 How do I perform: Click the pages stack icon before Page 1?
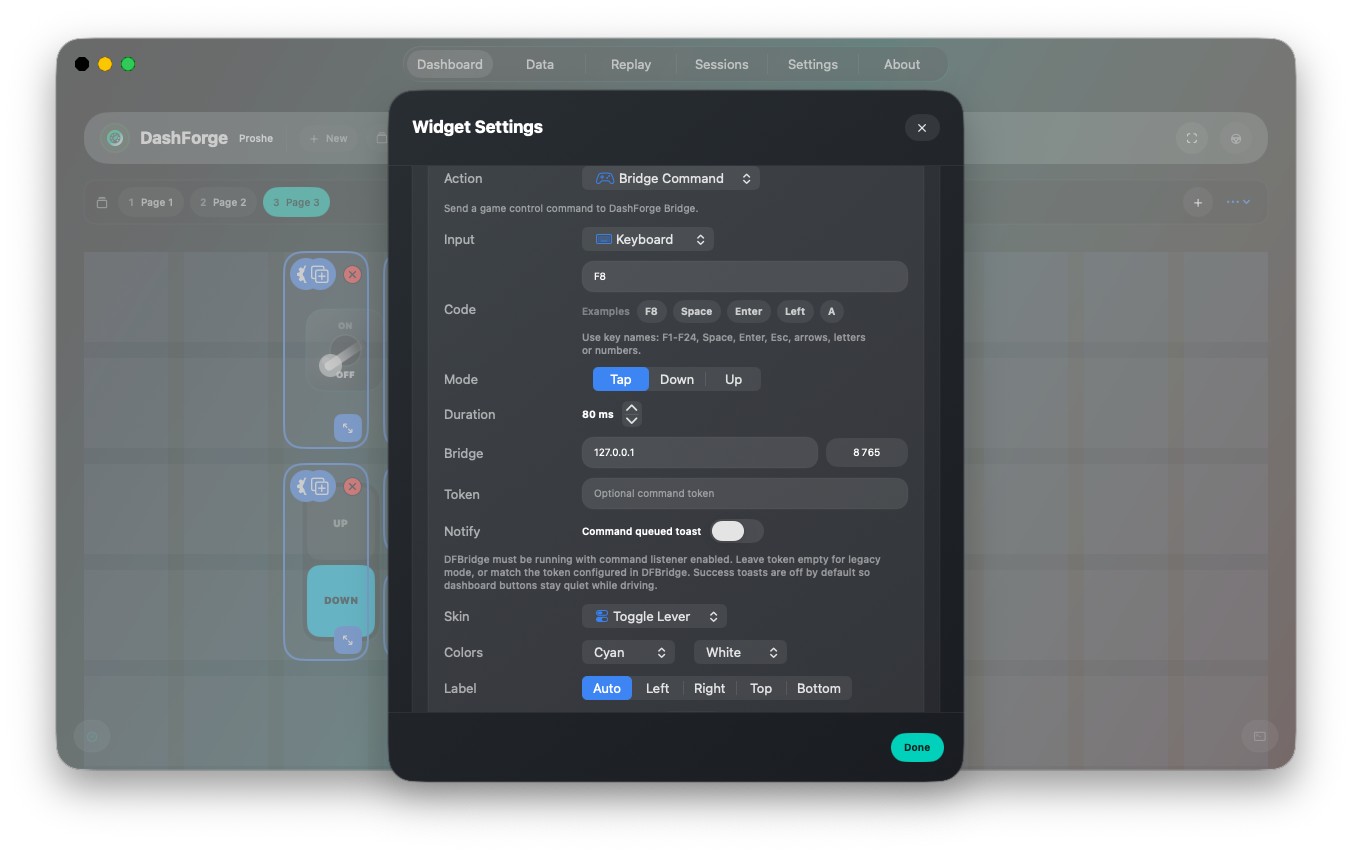101,202
